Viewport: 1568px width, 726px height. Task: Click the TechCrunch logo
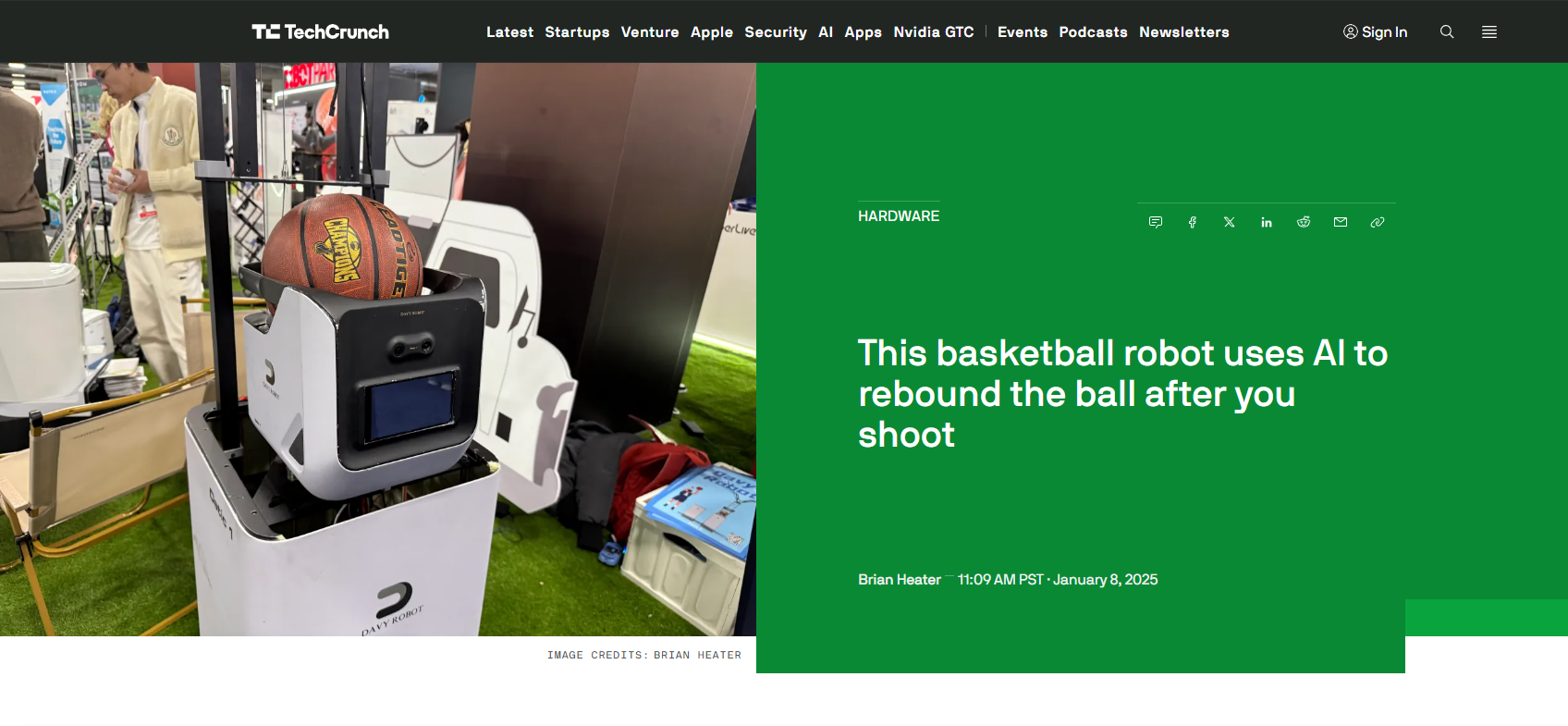click(x=320, y=31)
